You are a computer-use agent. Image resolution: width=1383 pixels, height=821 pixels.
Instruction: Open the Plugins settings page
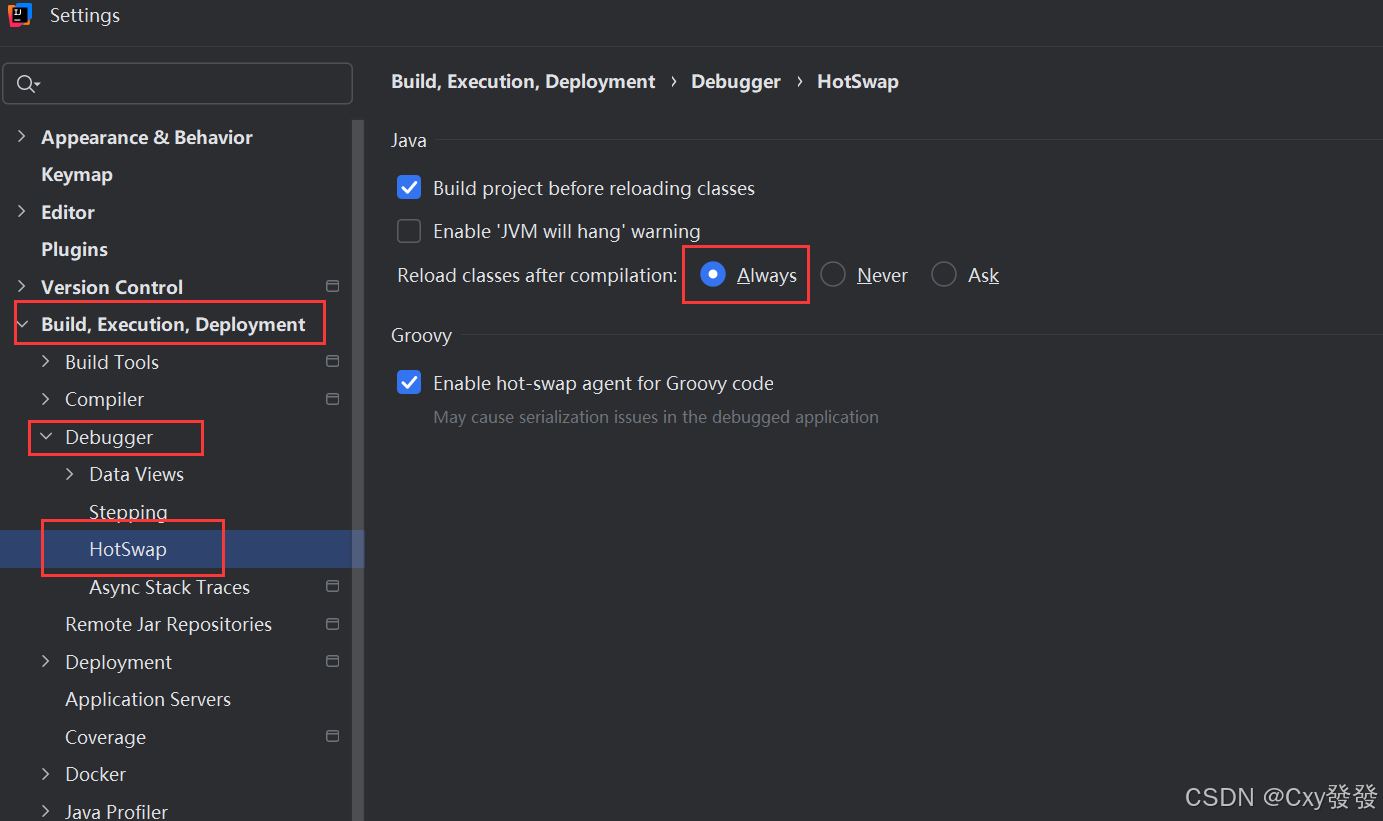pyautogui.click(x=74, y=249)
